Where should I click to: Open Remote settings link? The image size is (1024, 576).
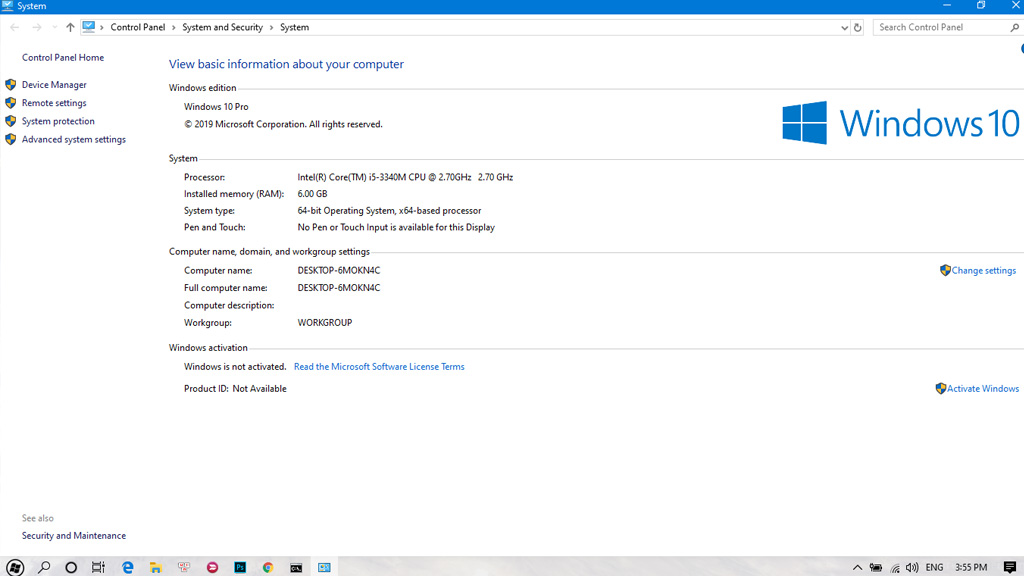click(54, 103)
